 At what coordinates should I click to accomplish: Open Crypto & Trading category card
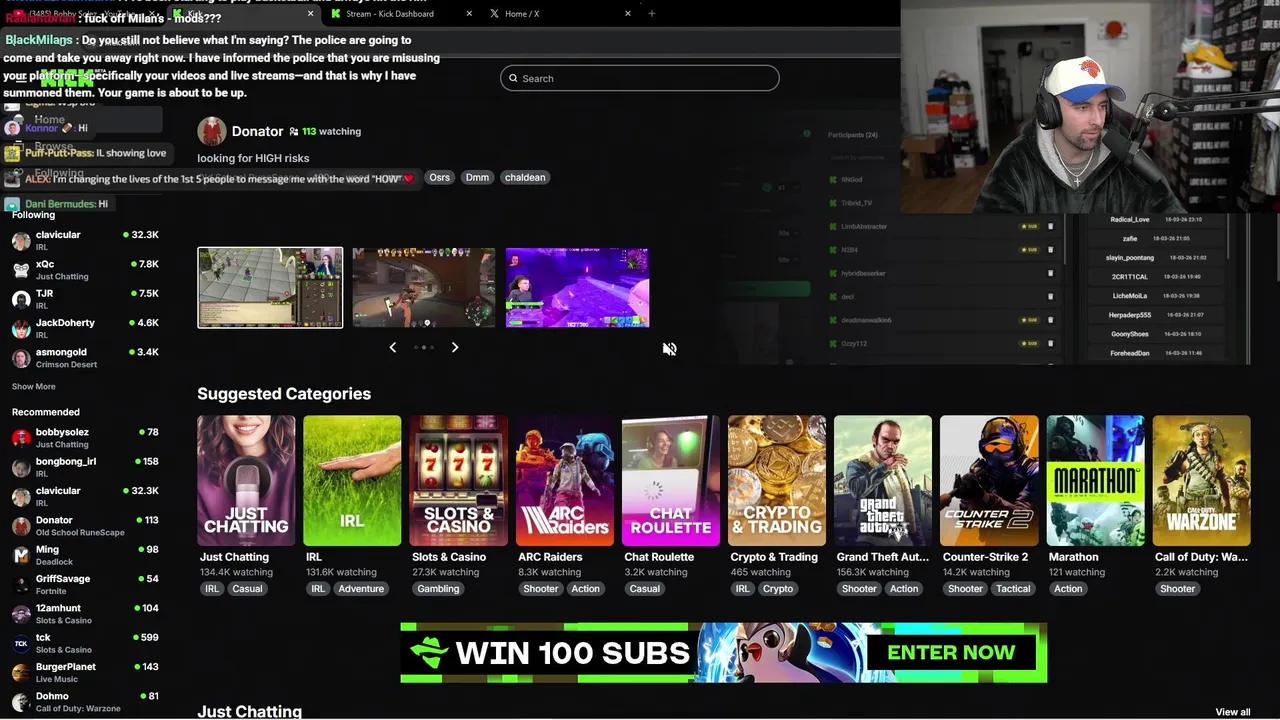[777, 480]
